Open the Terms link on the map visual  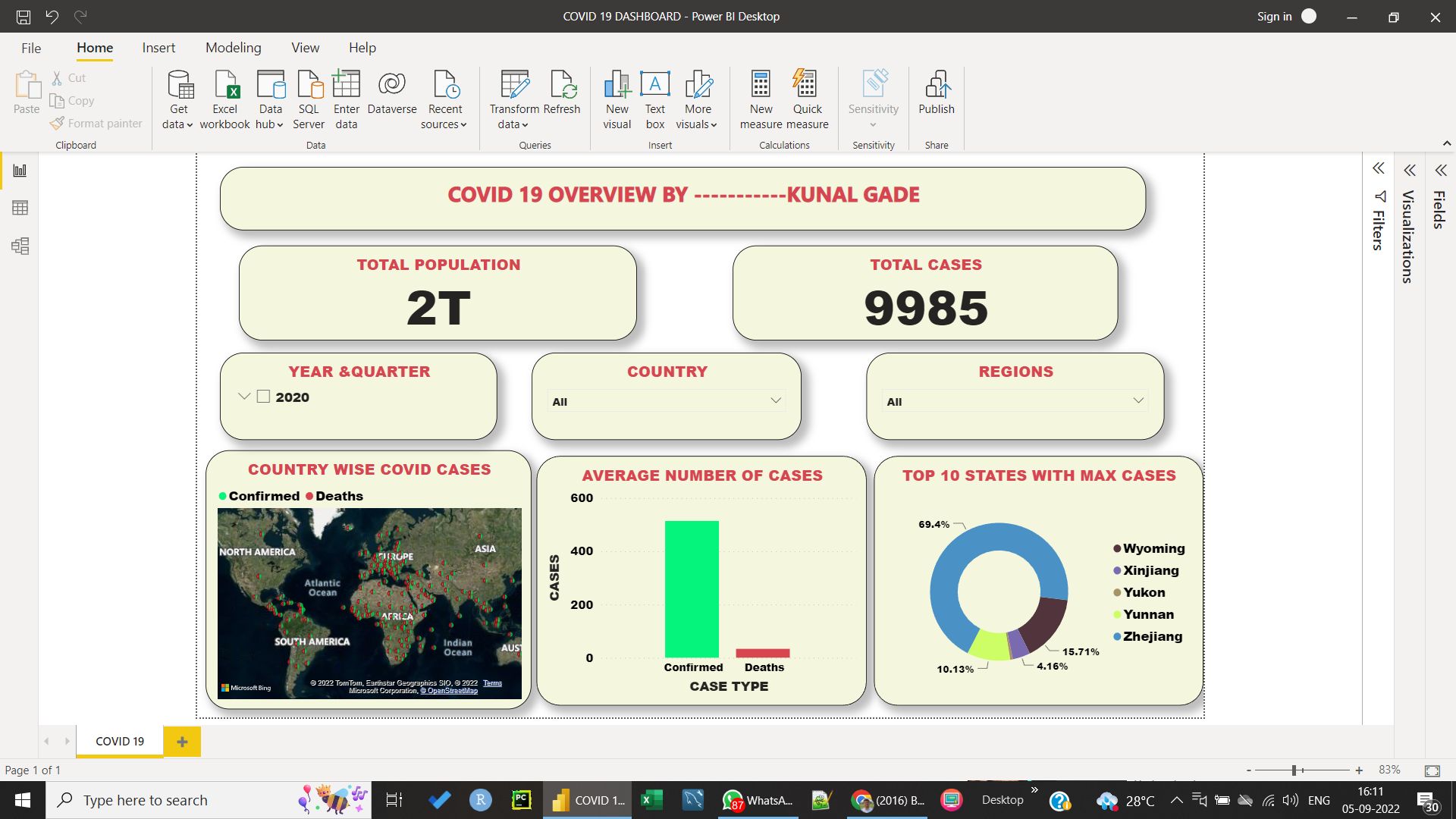(493, 682)
